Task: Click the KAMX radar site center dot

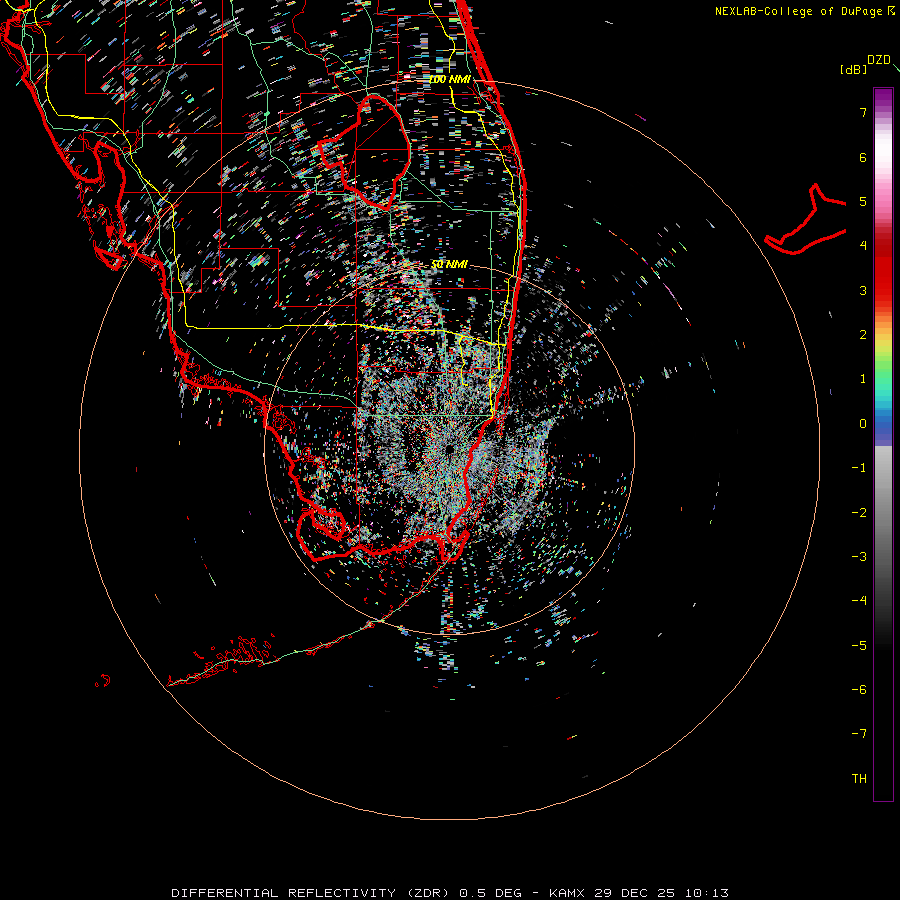Action: (449, 449)
